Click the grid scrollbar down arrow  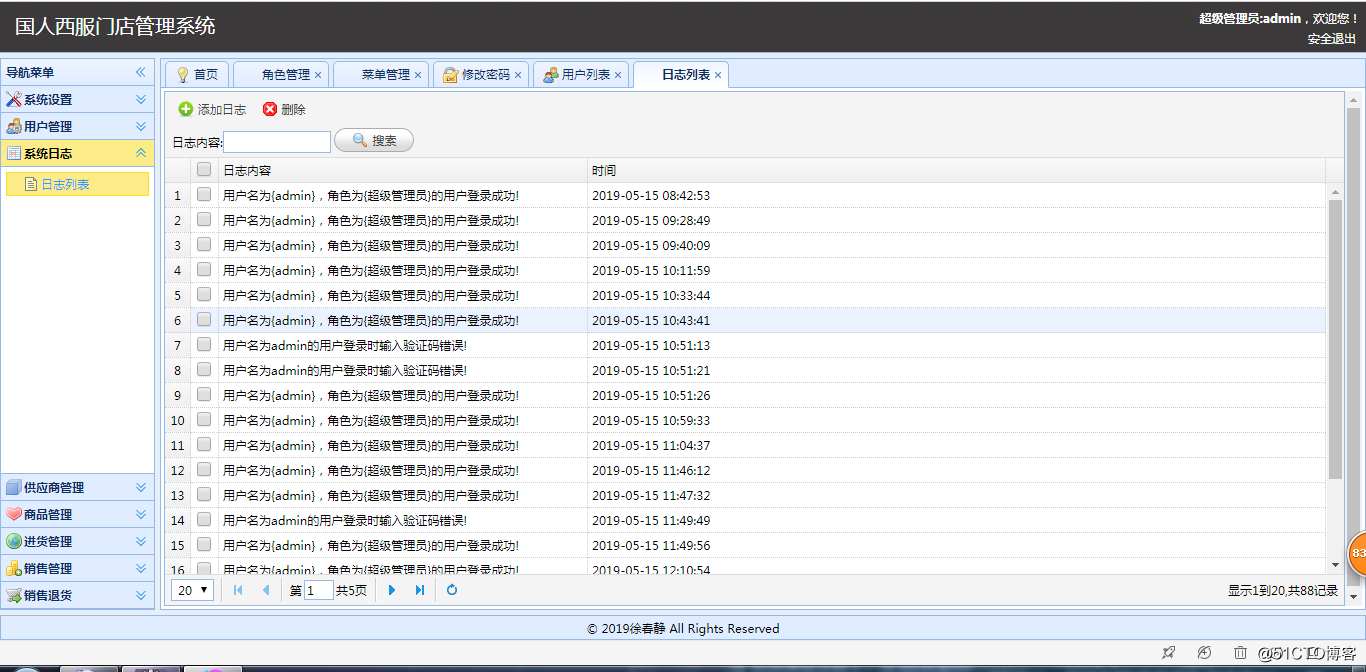[1335, 565]
